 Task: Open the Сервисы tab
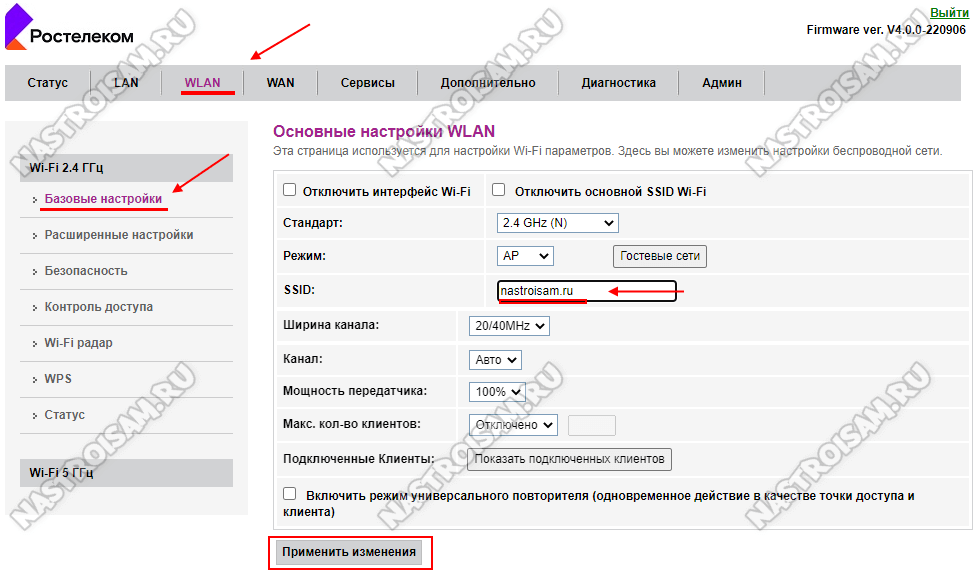point(367,83)
